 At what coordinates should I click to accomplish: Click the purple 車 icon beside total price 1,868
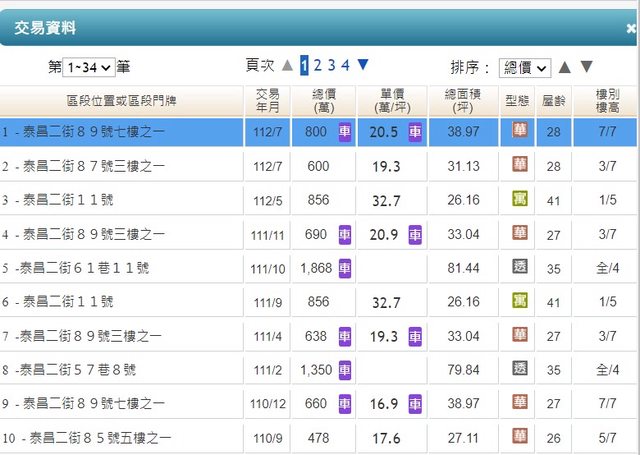pos(345,267)
